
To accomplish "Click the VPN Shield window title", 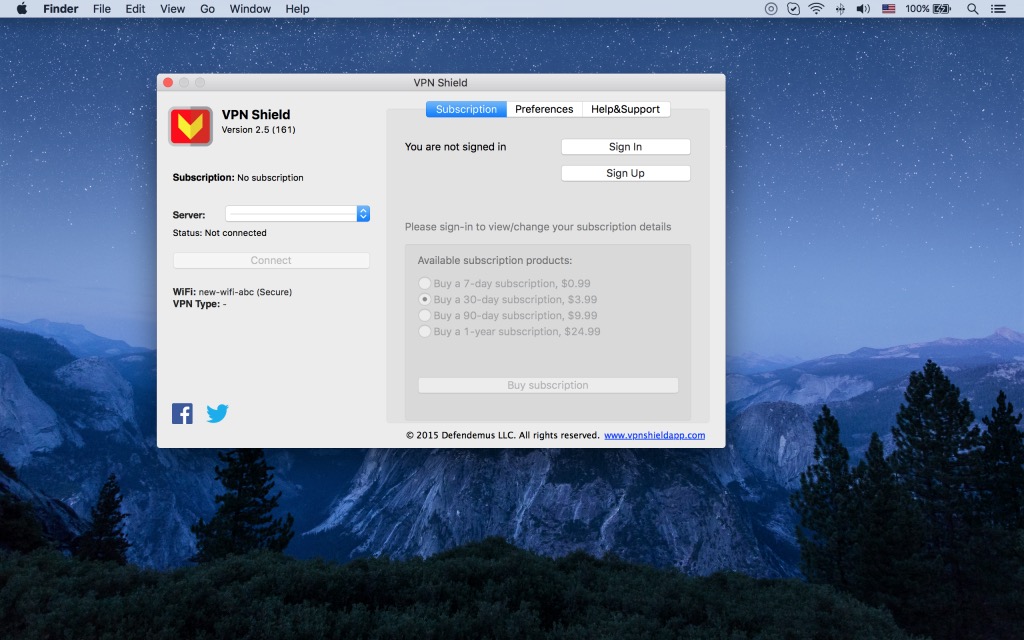I will coord(440,82).
